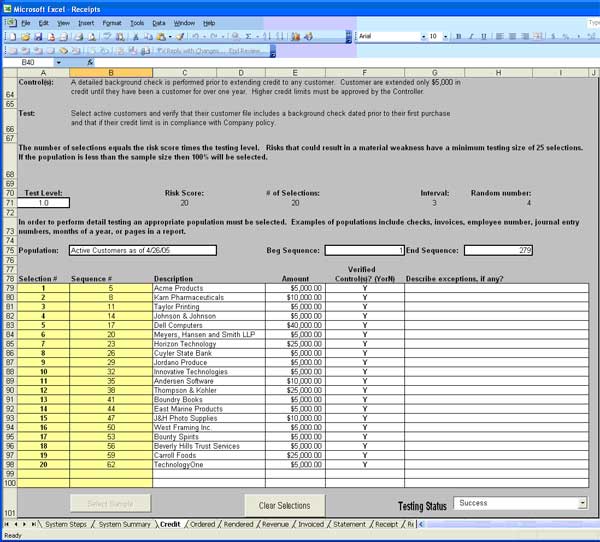Click the Insert Function fx icon
The height and width of the screenshot is (542, 600).
click(x=90, y=62)
